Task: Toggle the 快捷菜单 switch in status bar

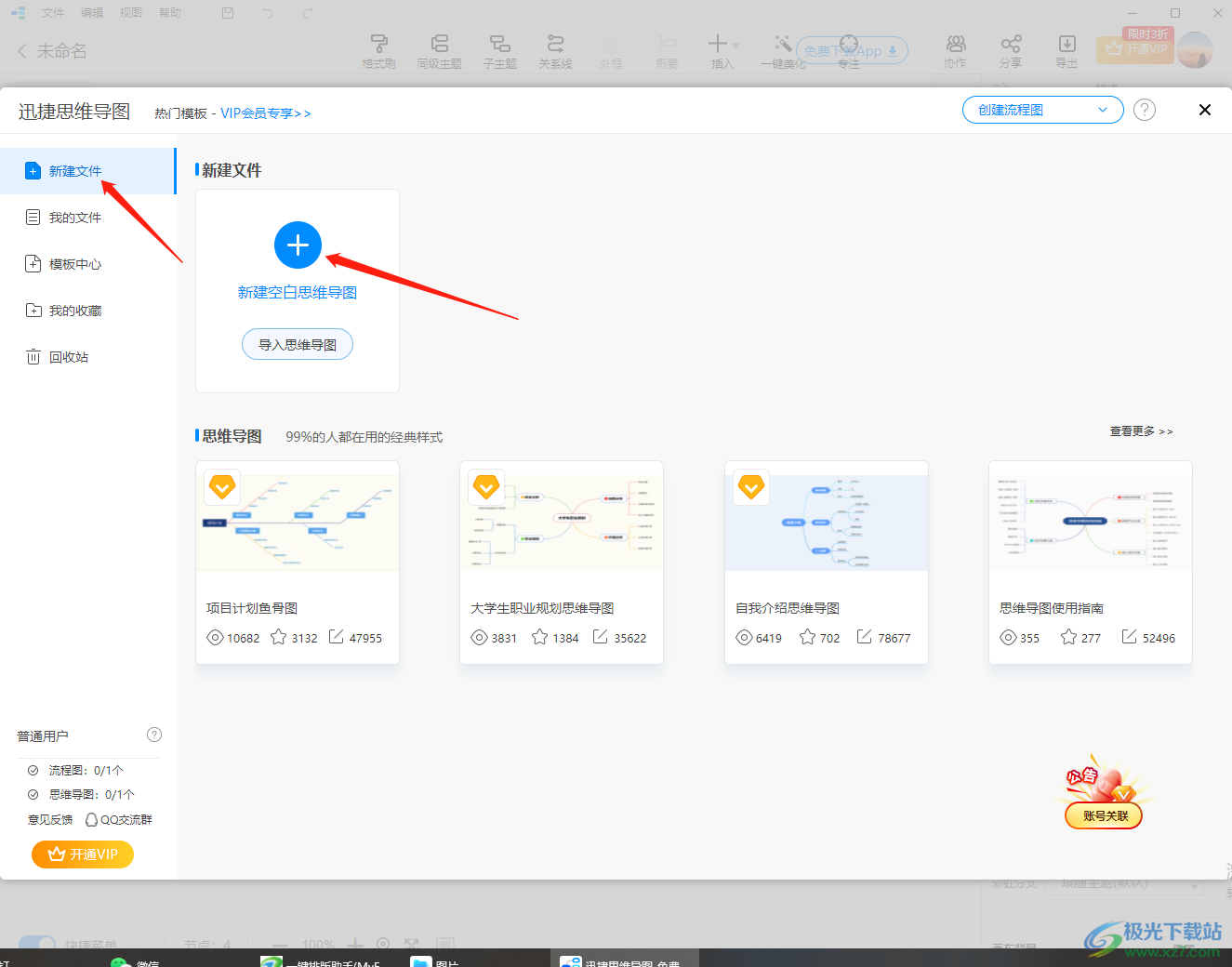Action: coord(37,944)
